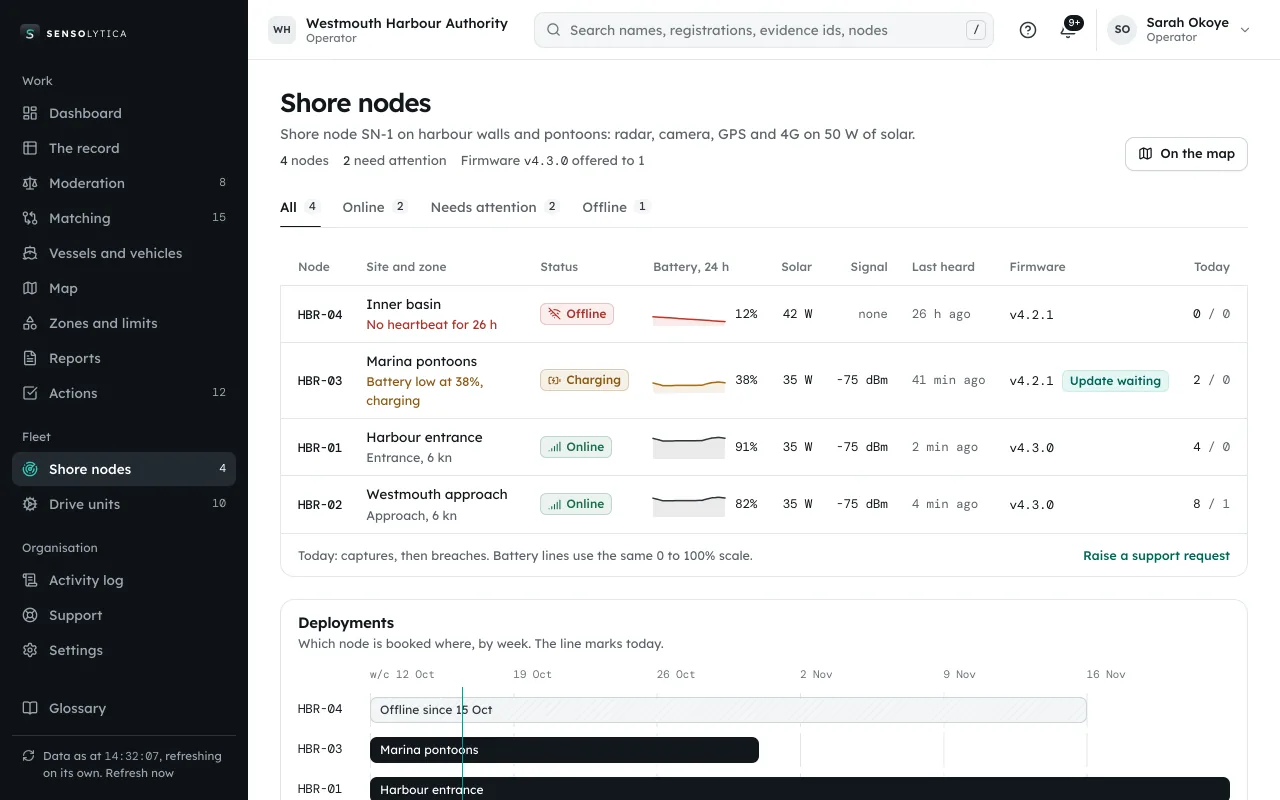Click the Shore nodes radar icon
The height and width of the screenshot is (800, 1280).
point(30,469)
